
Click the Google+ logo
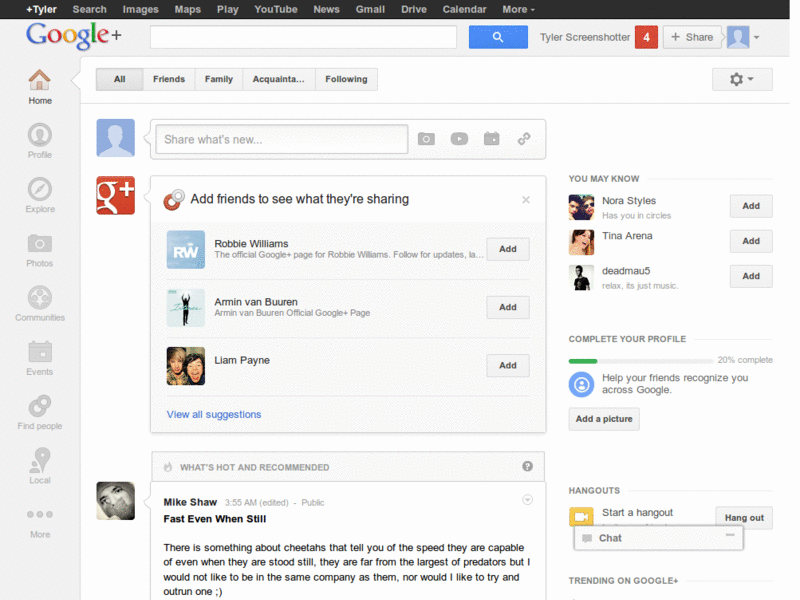tap(73, 36)
